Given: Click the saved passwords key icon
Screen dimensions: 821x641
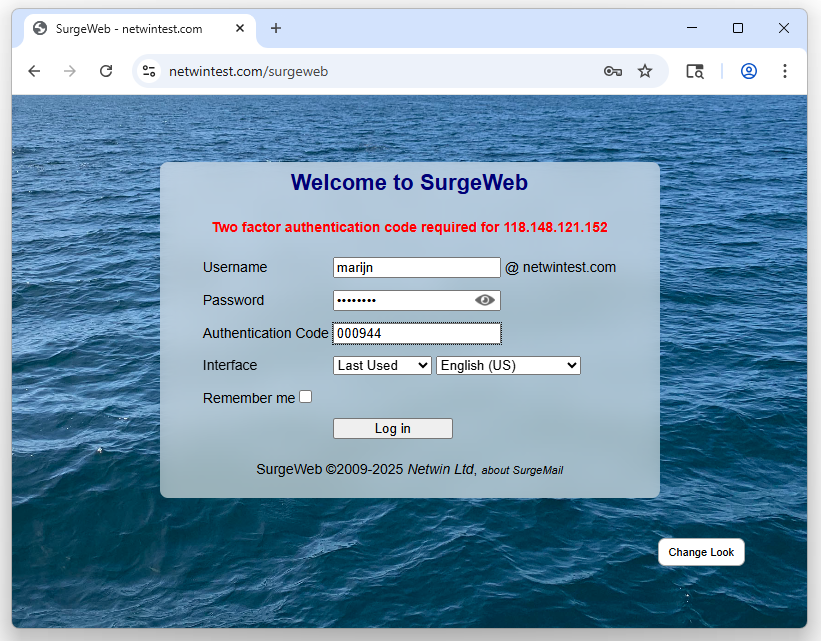Looking at the screenshot, I should pyautogui.click(x=613, y=71).
